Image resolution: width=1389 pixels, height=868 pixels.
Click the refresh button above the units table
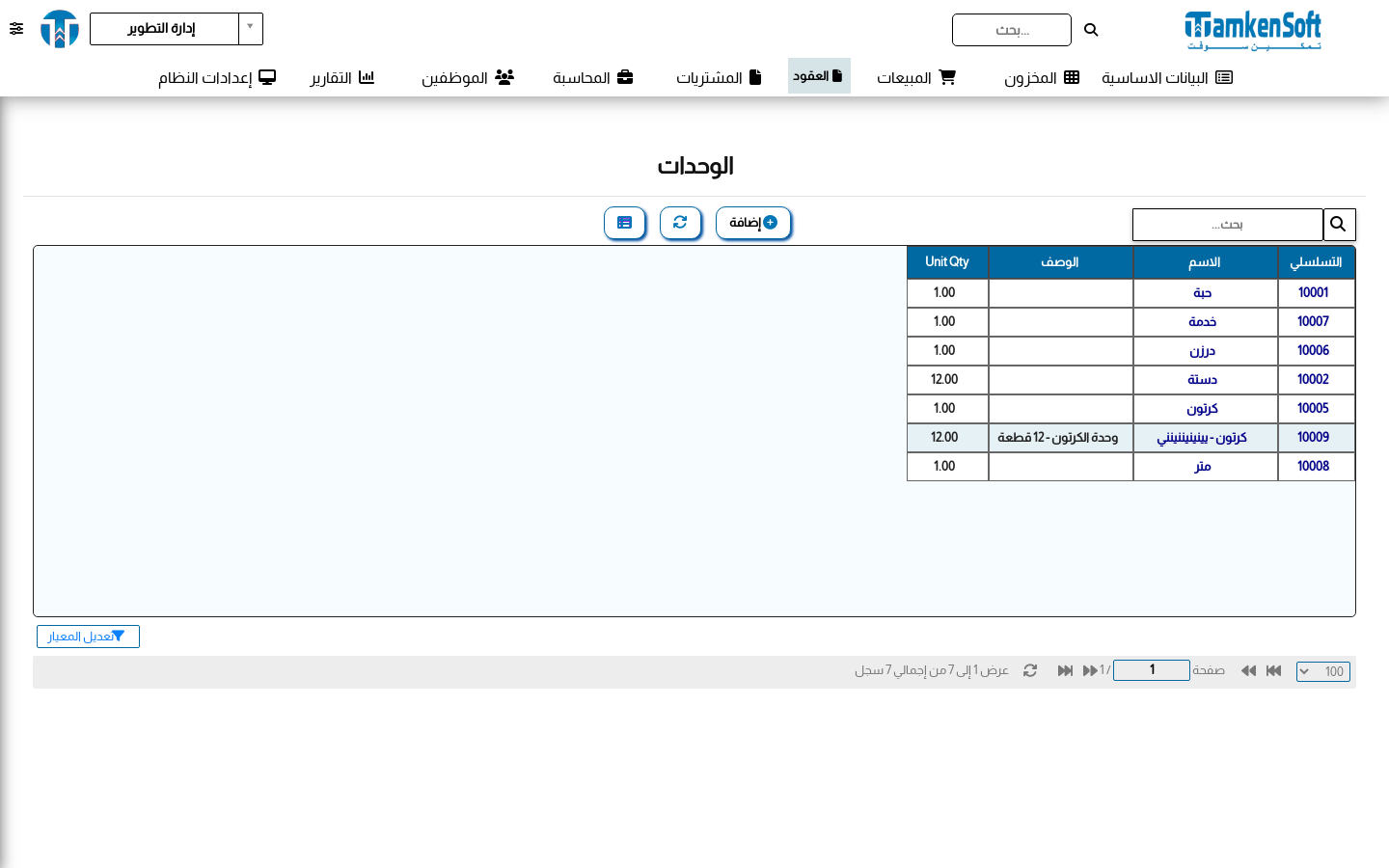[x=680, y=223]
